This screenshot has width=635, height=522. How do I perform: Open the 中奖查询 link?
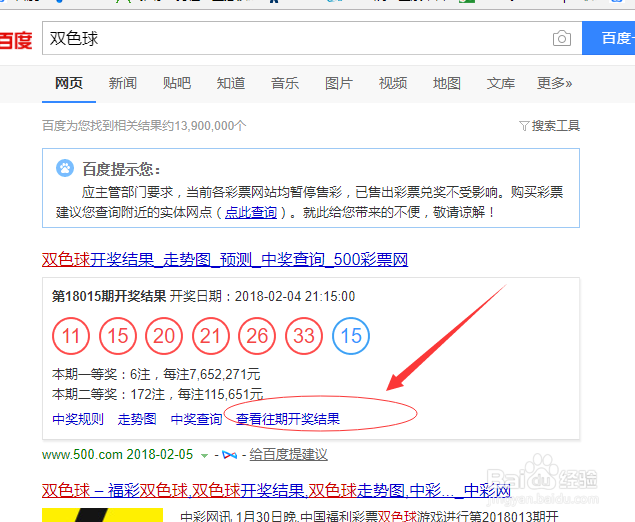click(x=196, y=419)
